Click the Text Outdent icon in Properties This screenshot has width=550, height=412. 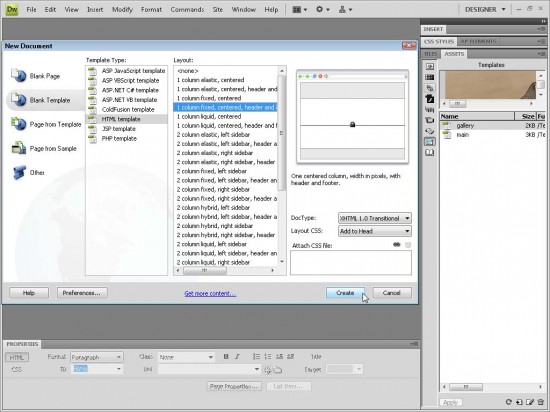(x=279, y=357)
